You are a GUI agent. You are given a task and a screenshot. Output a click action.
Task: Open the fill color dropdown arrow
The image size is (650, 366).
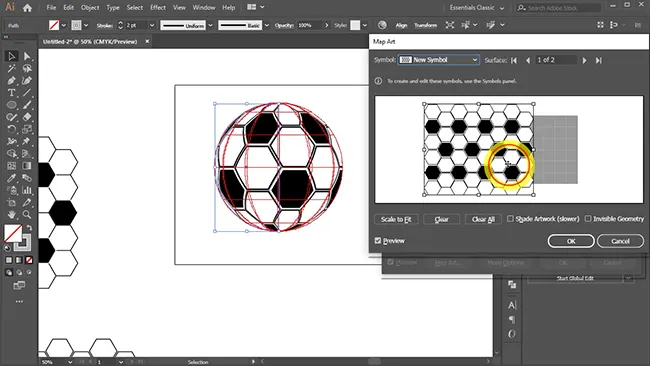pos(63,25)
